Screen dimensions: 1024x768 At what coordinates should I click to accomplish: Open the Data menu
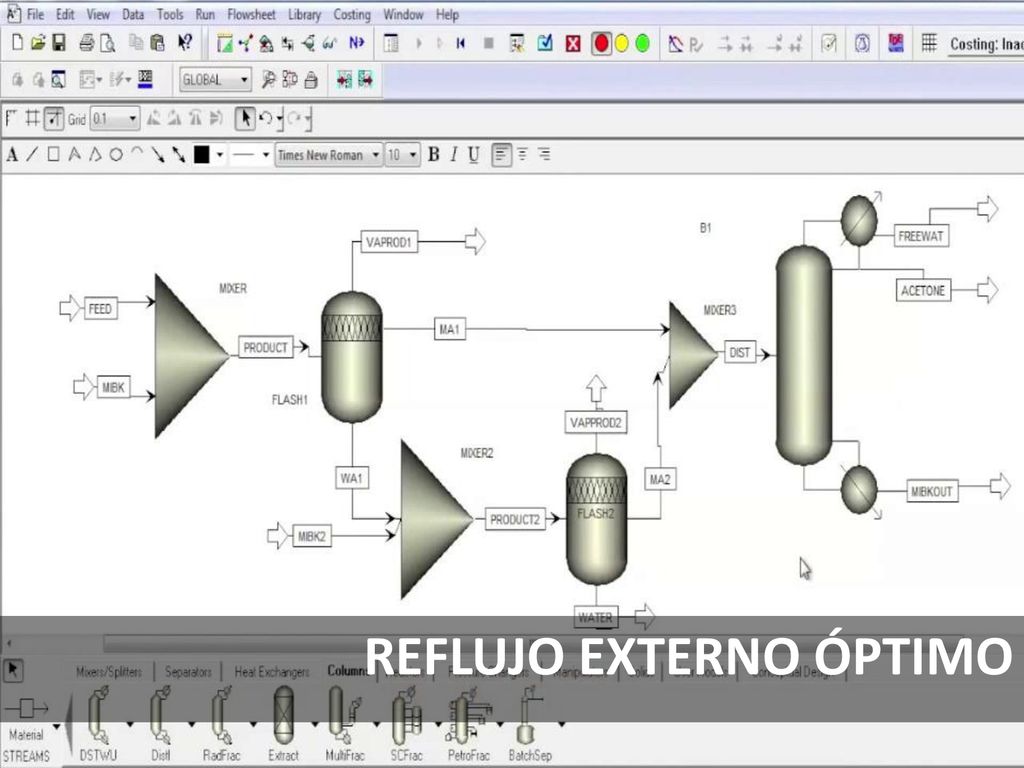(x=133, y=14)
